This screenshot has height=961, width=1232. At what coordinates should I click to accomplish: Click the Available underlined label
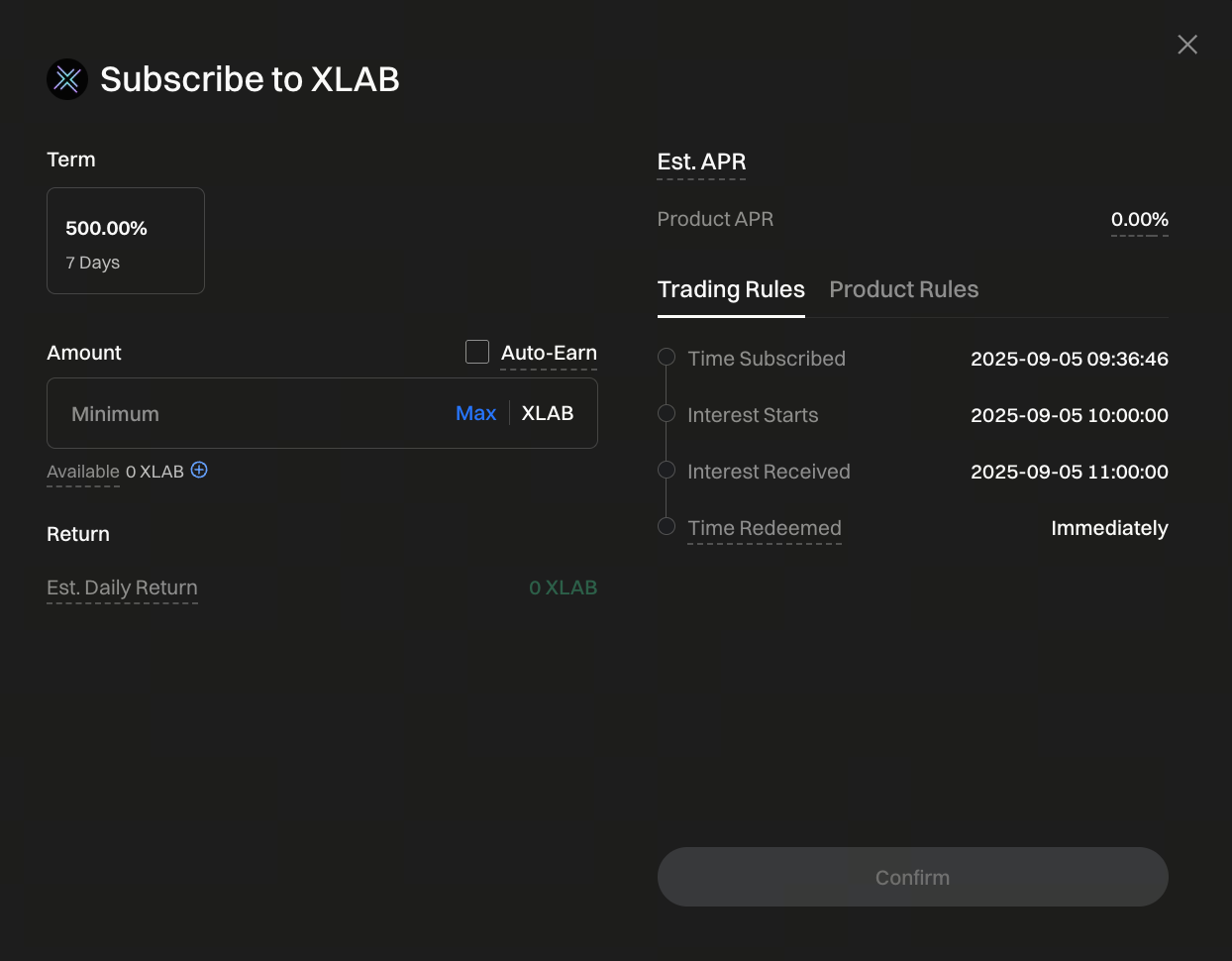pyautogui.click(x=83, y=472)
